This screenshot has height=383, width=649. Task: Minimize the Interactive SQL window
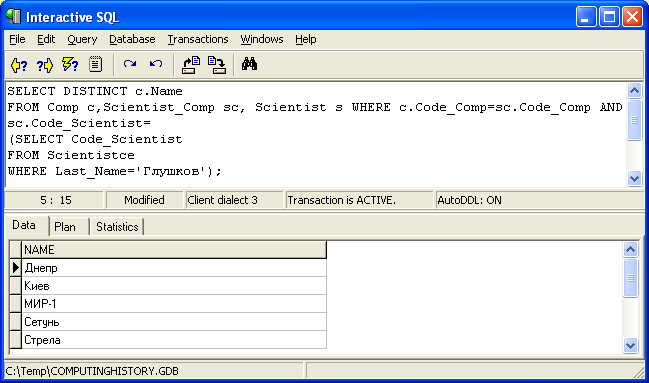click(x=586, y=17)
